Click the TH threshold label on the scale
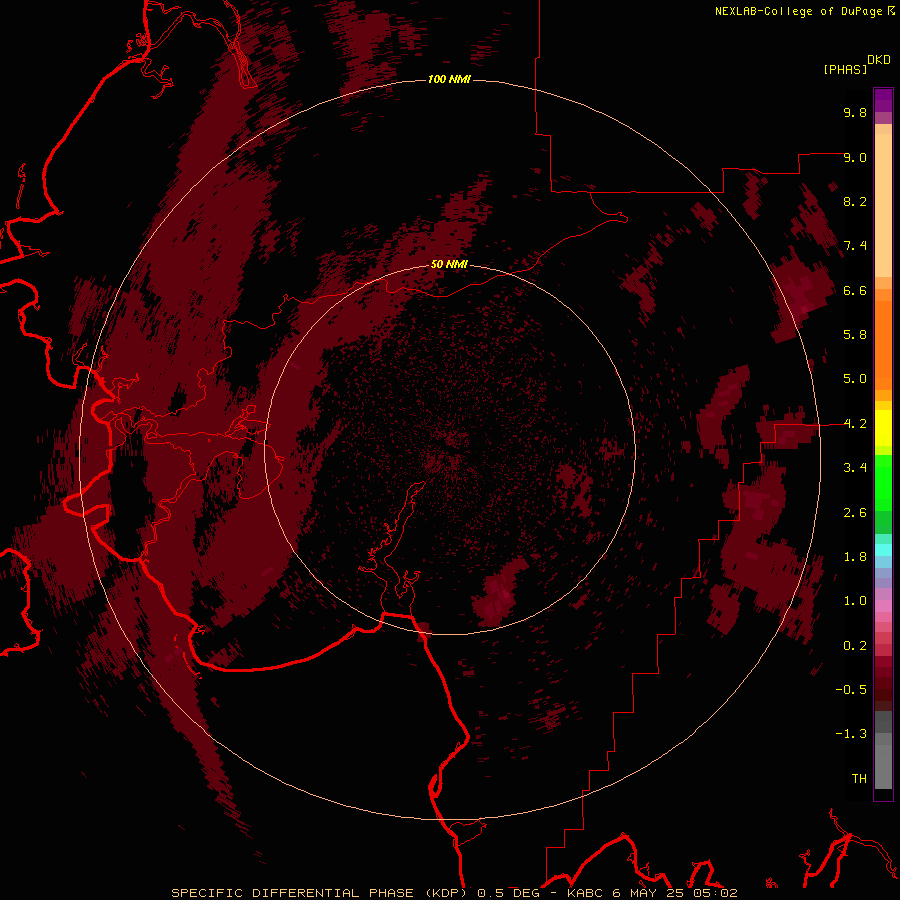 tap(859, 779)
